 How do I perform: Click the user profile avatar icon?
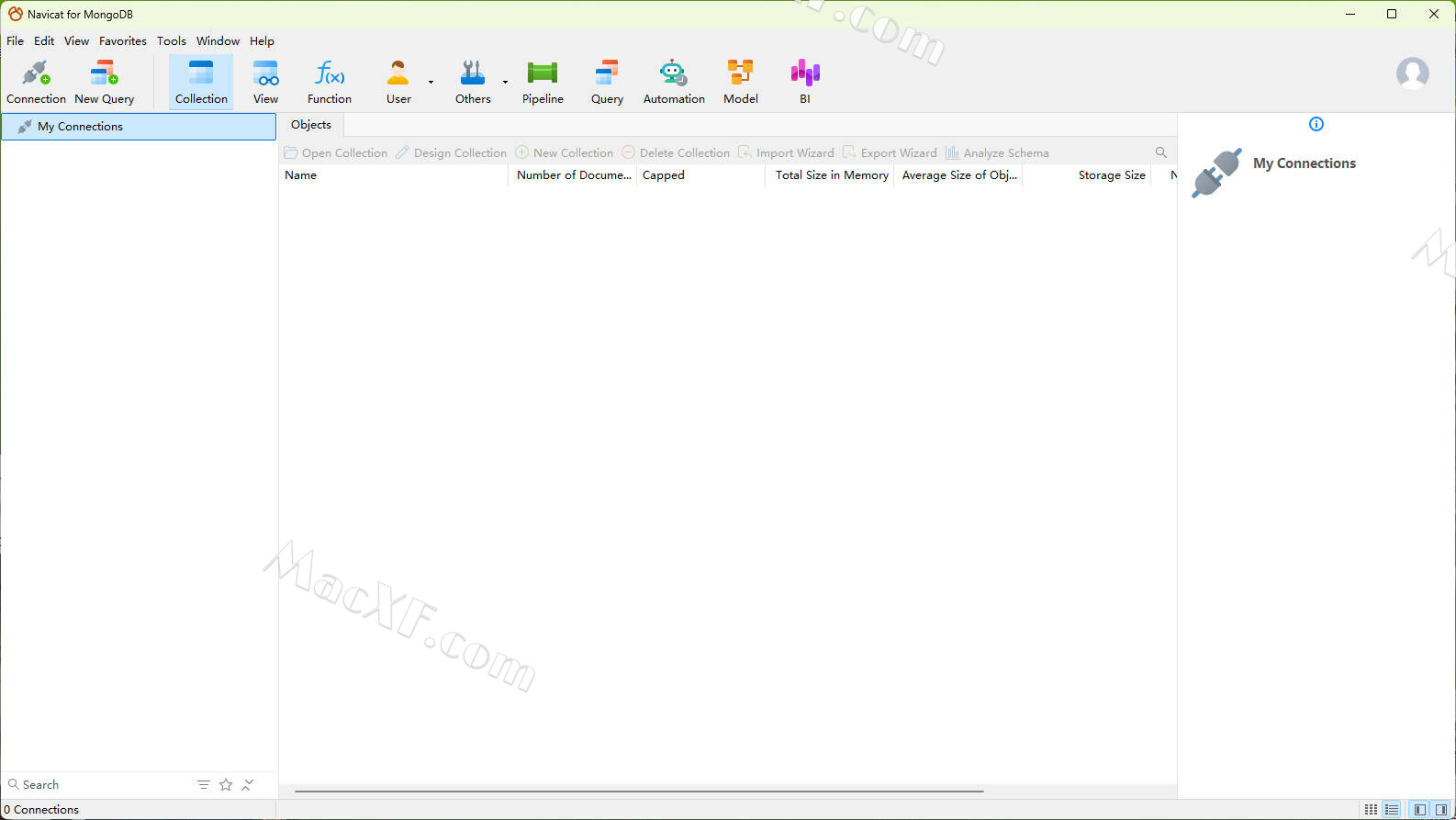1412,73
